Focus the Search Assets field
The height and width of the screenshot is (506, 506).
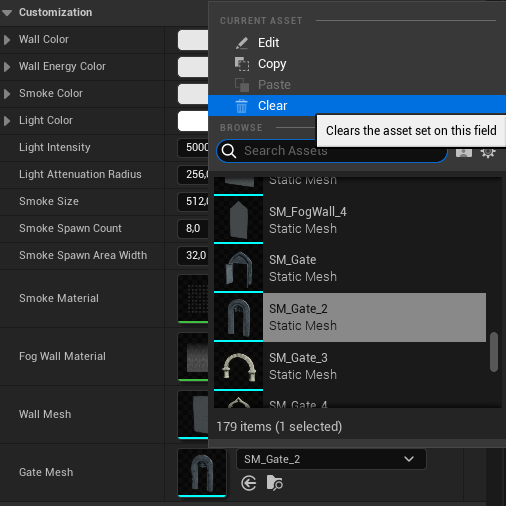pos(332,151)
